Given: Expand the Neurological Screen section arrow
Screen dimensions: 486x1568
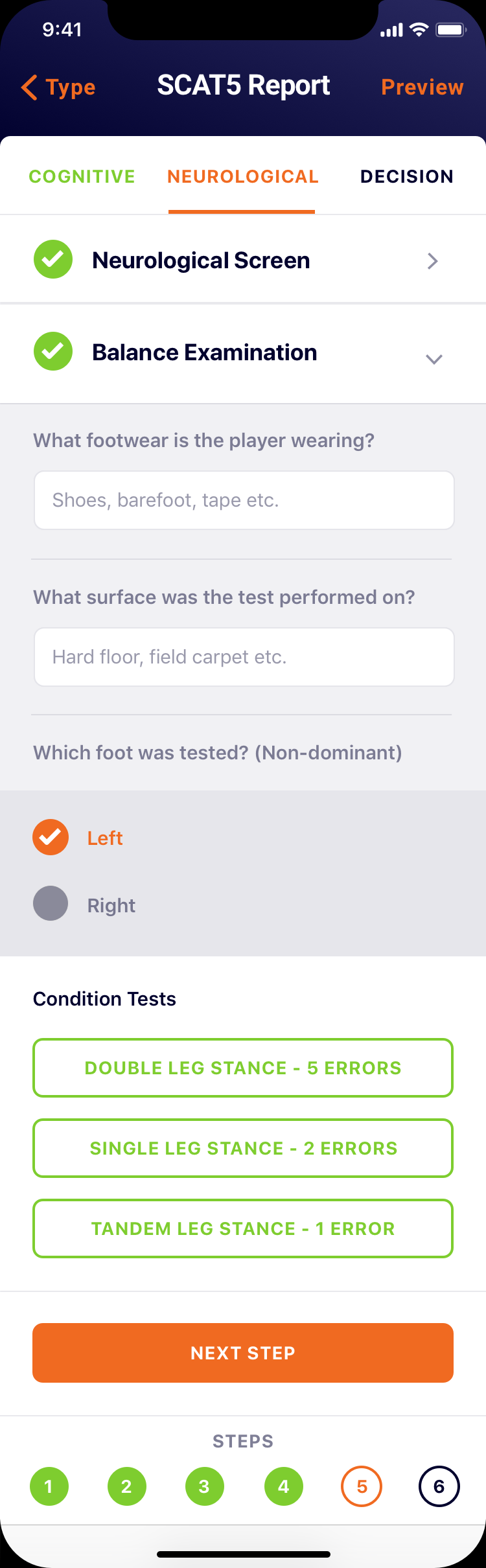Looking at the screenshot, I should click(x=433, y=261).
